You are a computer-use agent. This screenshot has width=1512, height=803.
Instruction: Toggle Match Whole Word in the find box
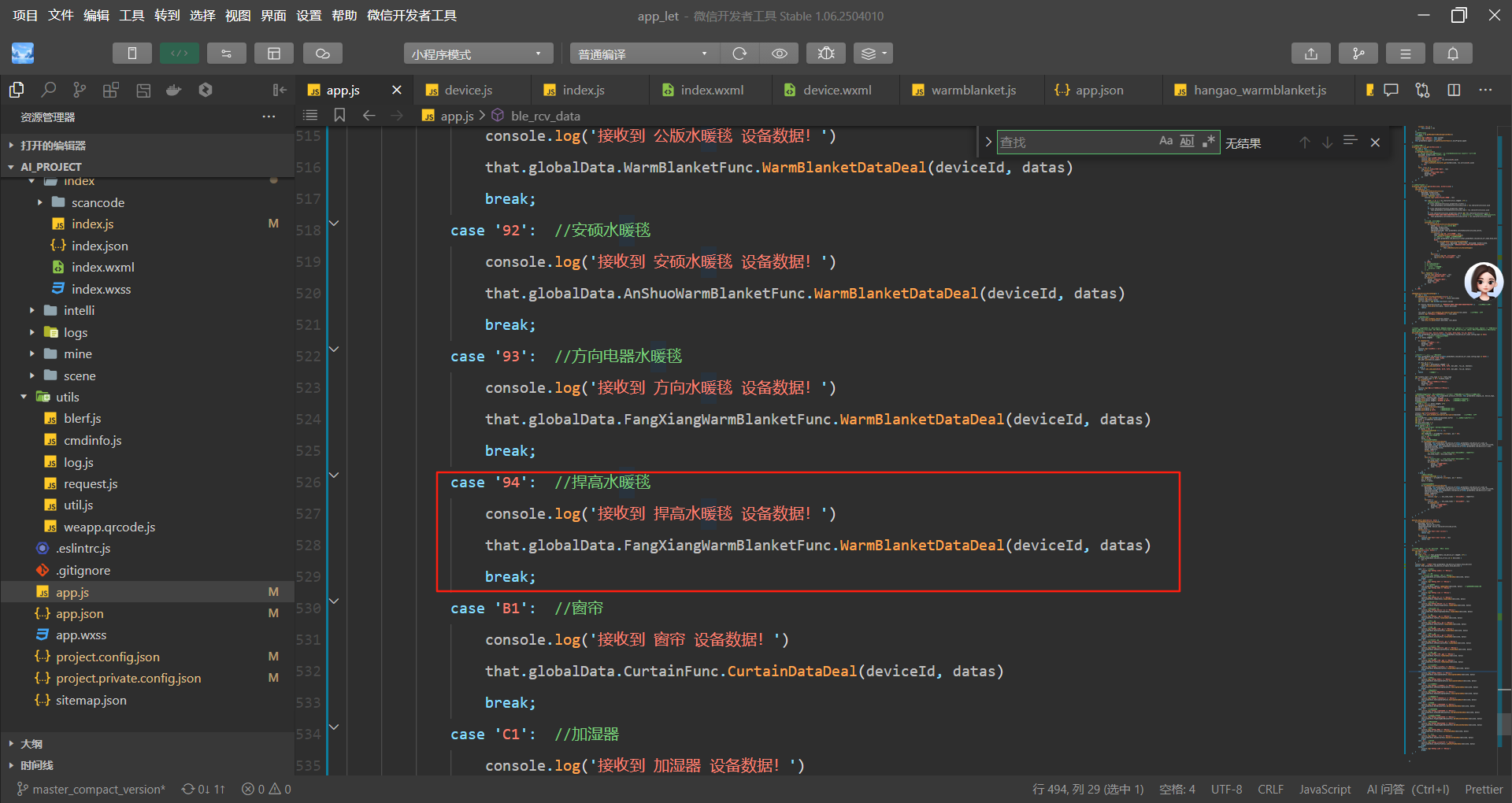(x=1187, y=142)
